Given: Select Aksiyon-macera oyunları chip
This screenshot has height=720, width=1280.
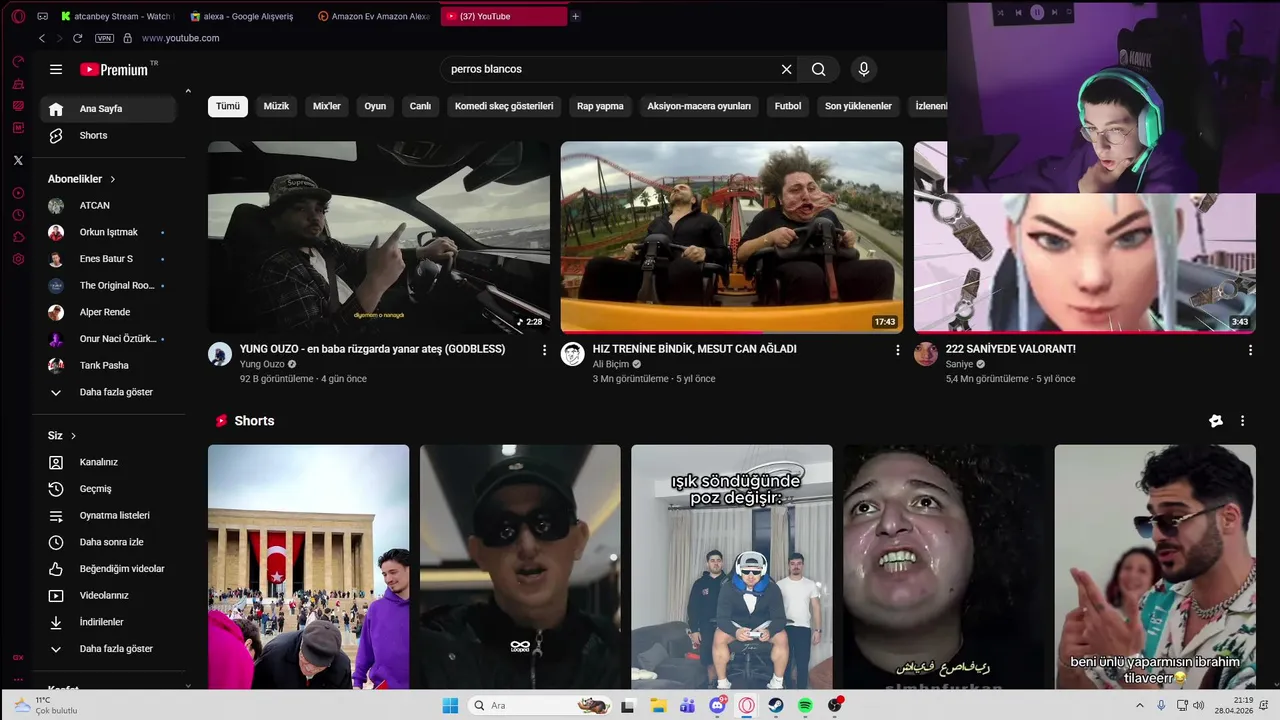Looking at the screenshot, I should click(x=699, y=106).
